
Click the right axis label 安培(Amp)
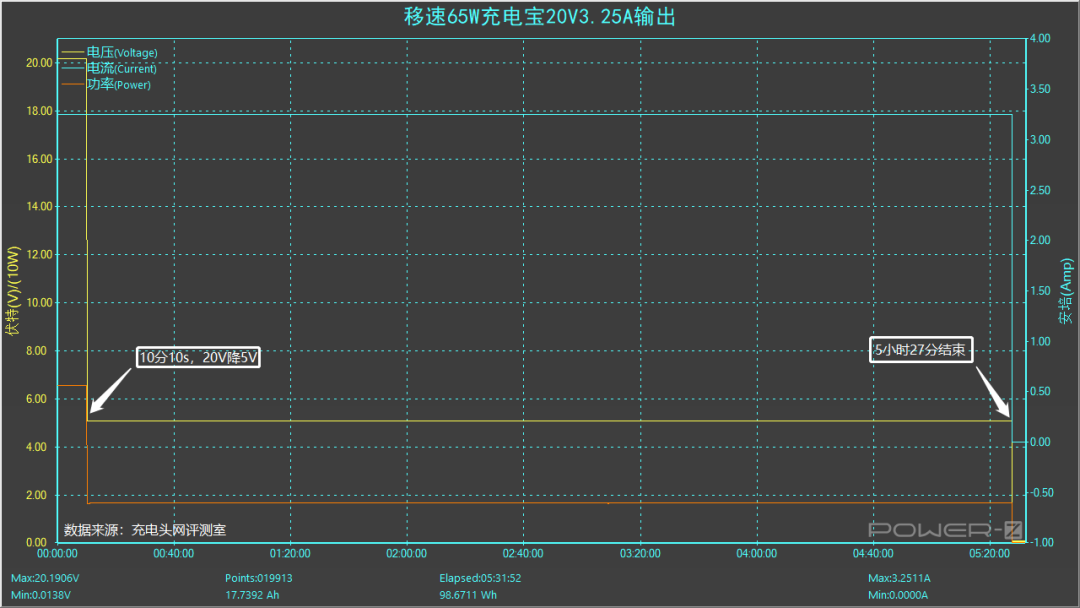[x=1066, y=291]
